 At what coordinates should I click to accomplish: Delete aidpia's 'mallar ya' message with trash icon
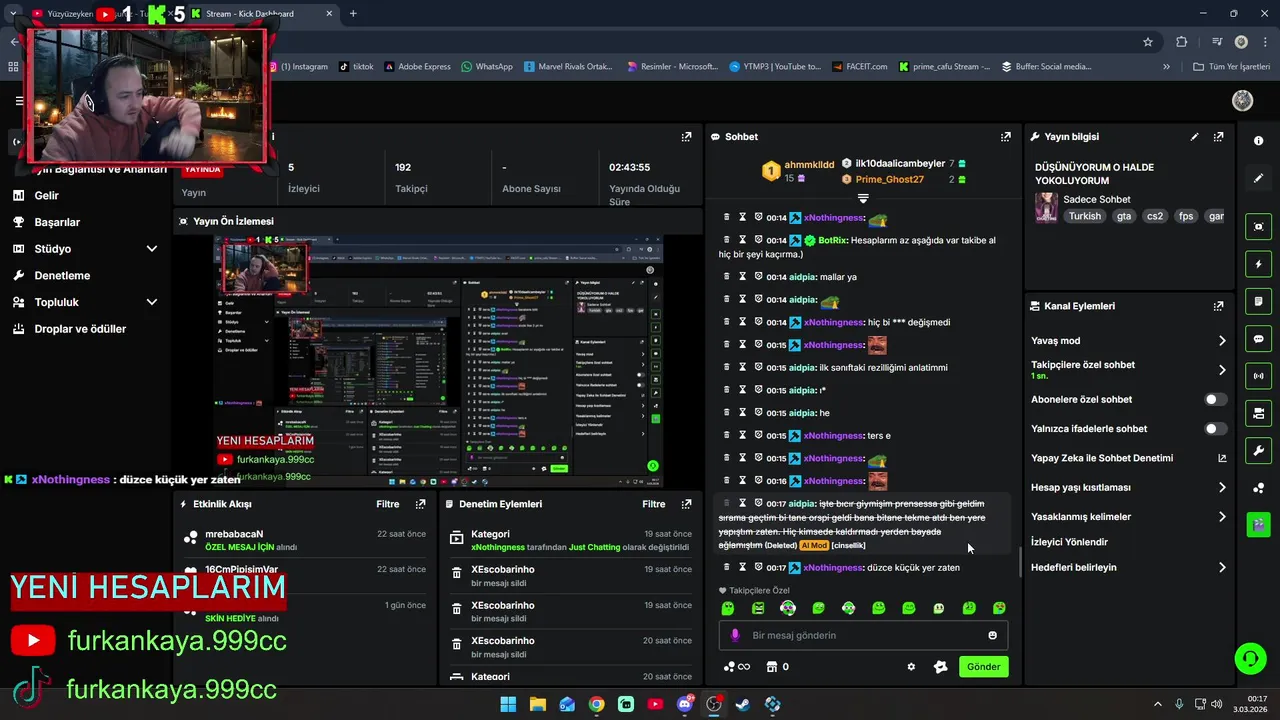727,277
